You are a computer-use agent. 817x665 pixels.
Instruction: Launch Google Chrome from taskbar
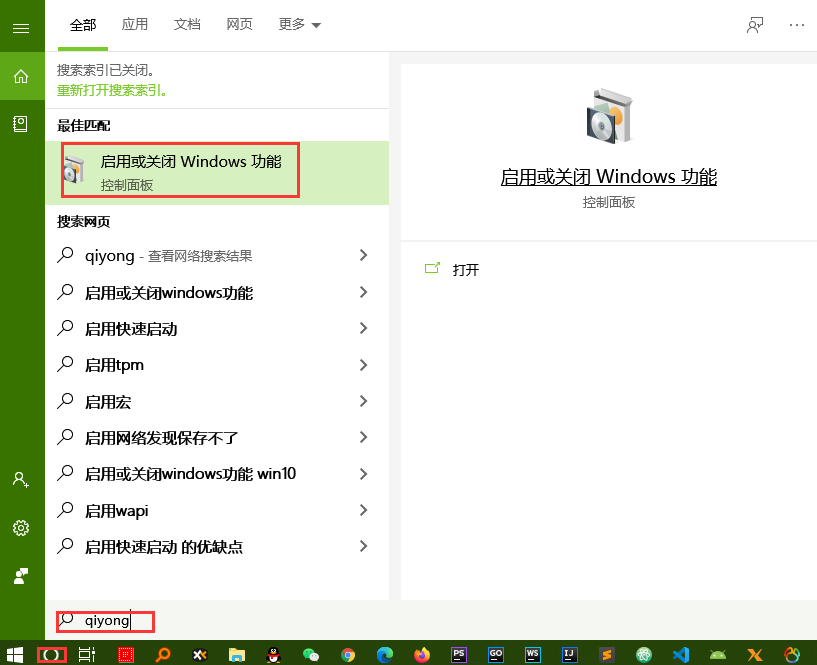click(x=347, y=655)
